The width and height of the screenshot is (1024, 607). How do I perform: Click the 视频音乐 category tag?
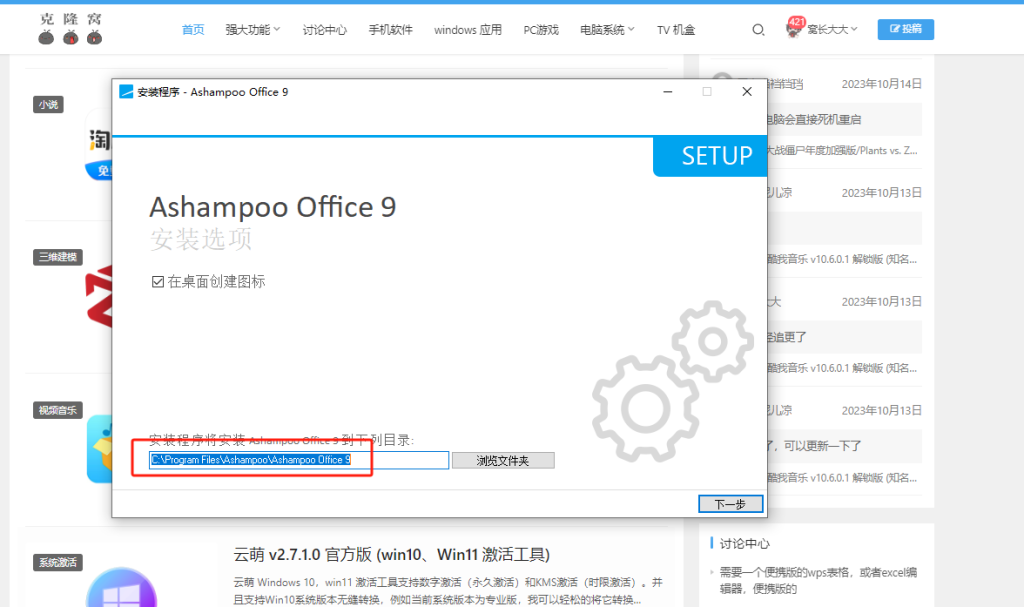[x=57, y=410]
